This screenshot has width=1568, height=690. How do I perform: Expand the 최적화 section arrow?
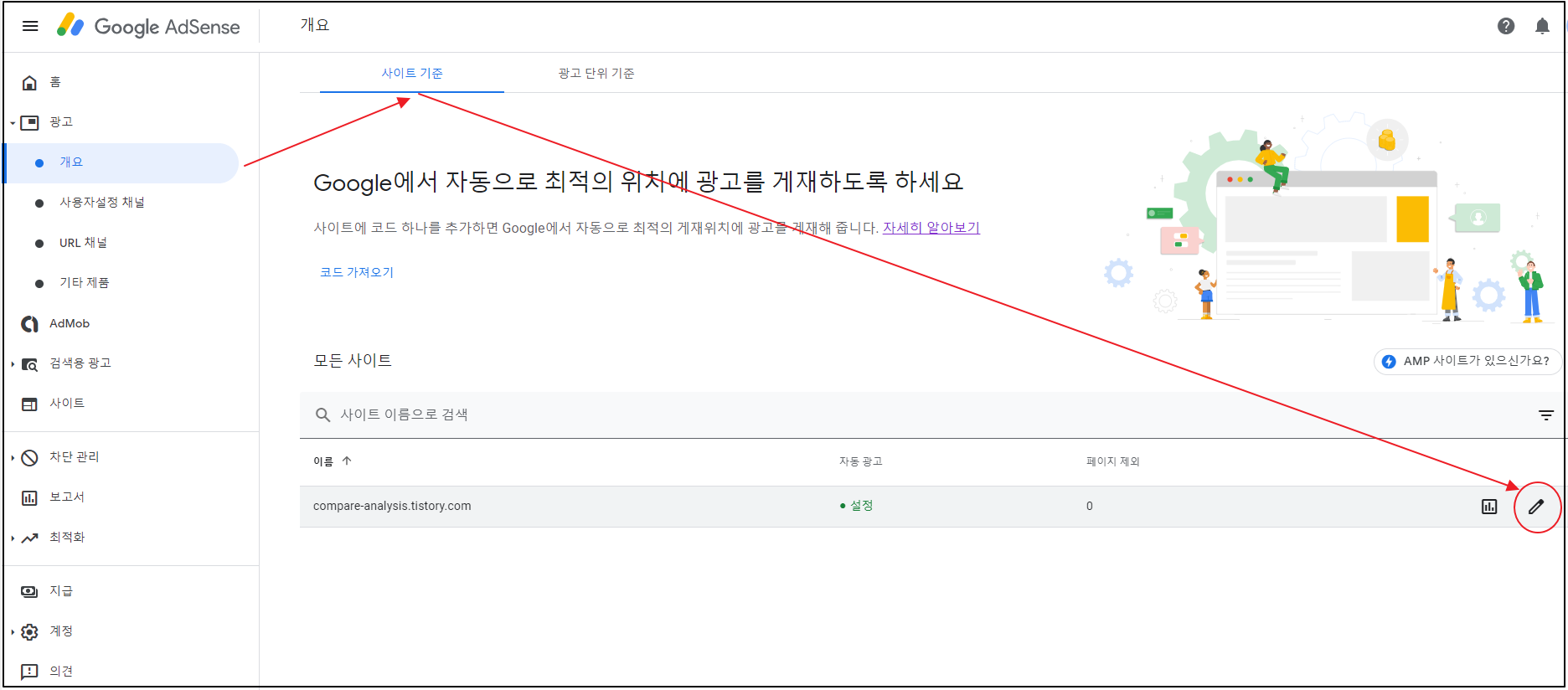[13, 538]
